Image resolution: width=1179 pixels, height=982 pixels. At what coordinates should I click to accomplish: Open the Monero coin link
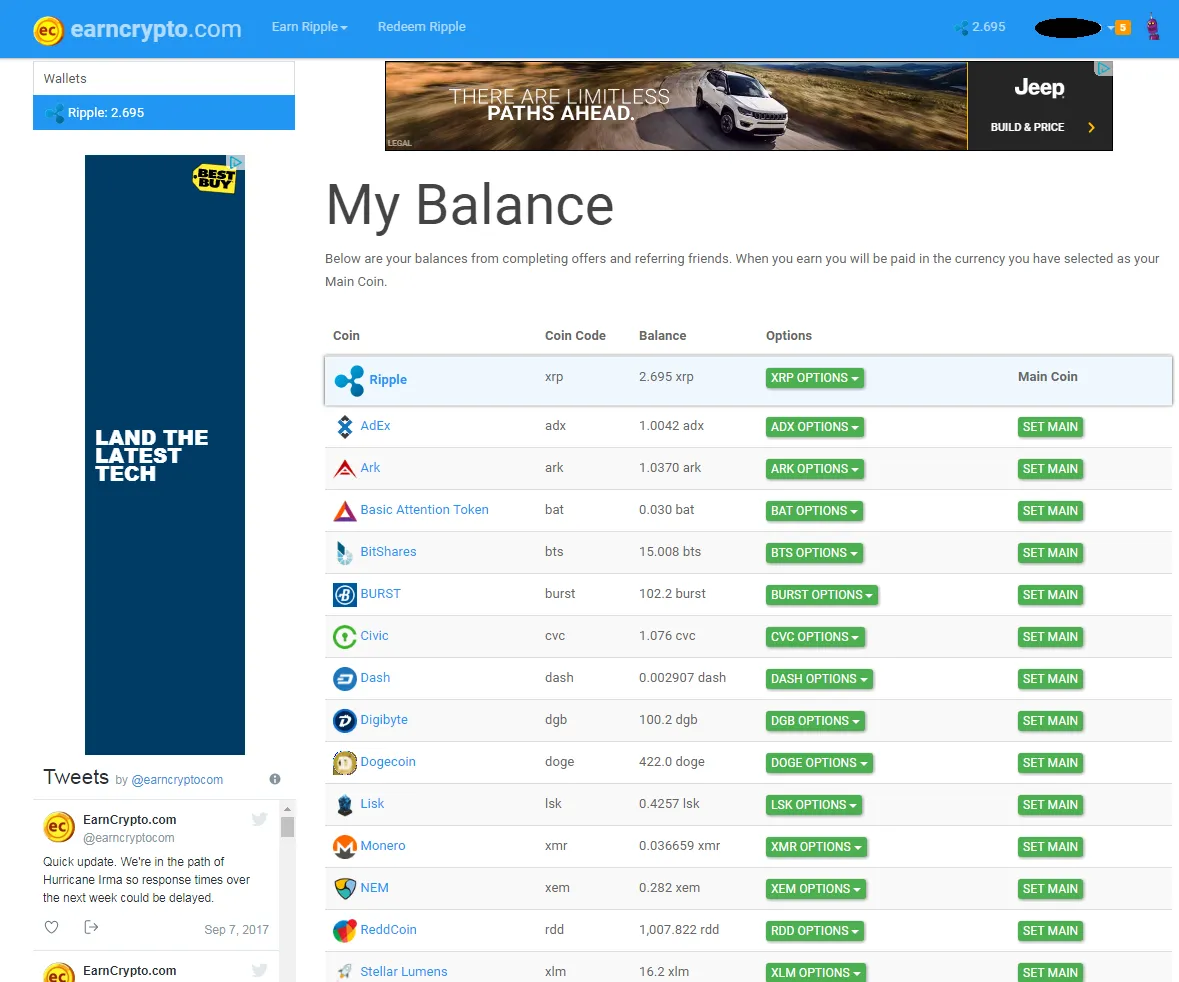point(383,846)
